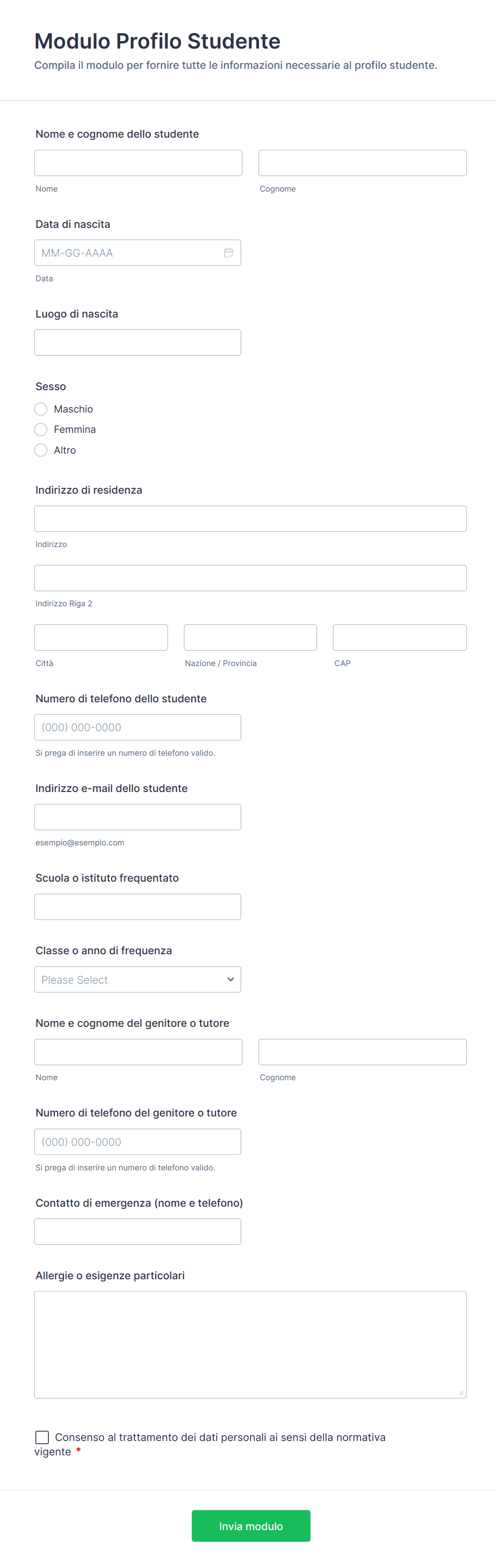Screen dimensions: 496x1568
Task: Click the student e-mail address field
Action: pyautogui.click(x=138, y=817)
